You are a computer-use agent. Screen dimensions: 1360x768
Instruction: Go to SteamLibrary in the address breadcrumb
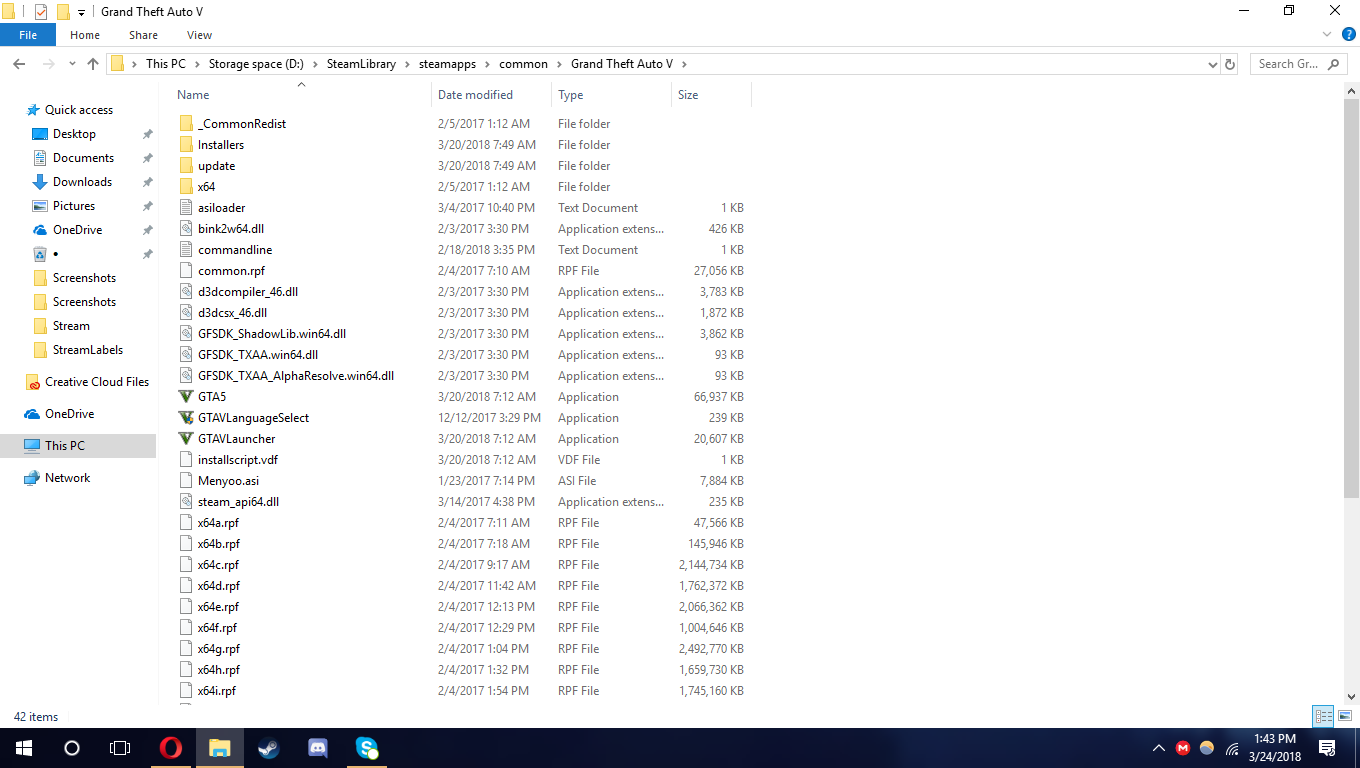click(x=361, y=64)
